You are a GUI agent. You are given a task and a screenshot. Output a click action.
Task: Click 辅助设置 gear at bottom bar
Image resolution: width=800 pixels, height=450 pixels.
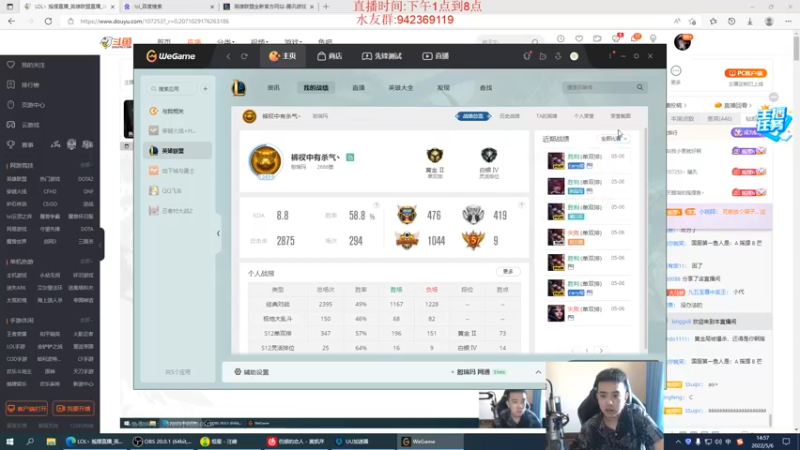pyautogui.click(x=252, y=372)
